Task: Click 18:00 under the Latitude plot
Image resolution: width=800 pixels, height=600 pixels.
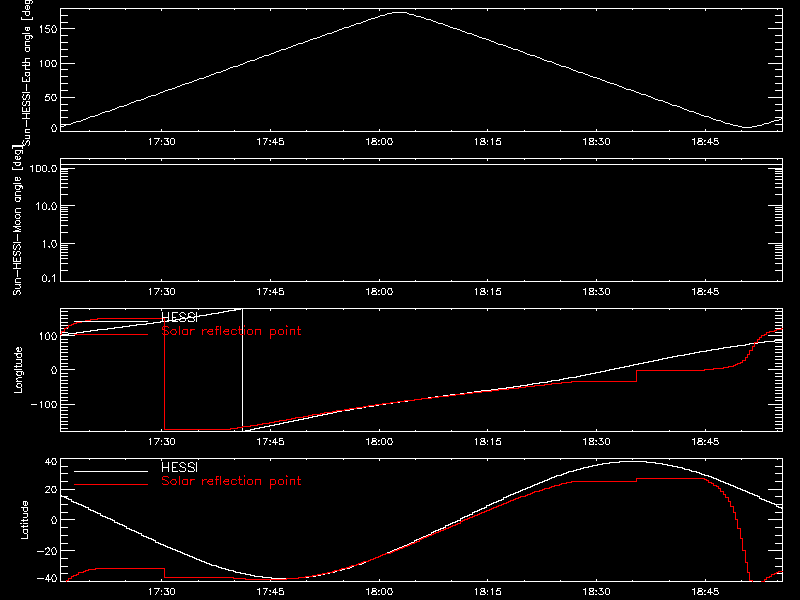Action: pyautogui.click(x=379, y=592)
